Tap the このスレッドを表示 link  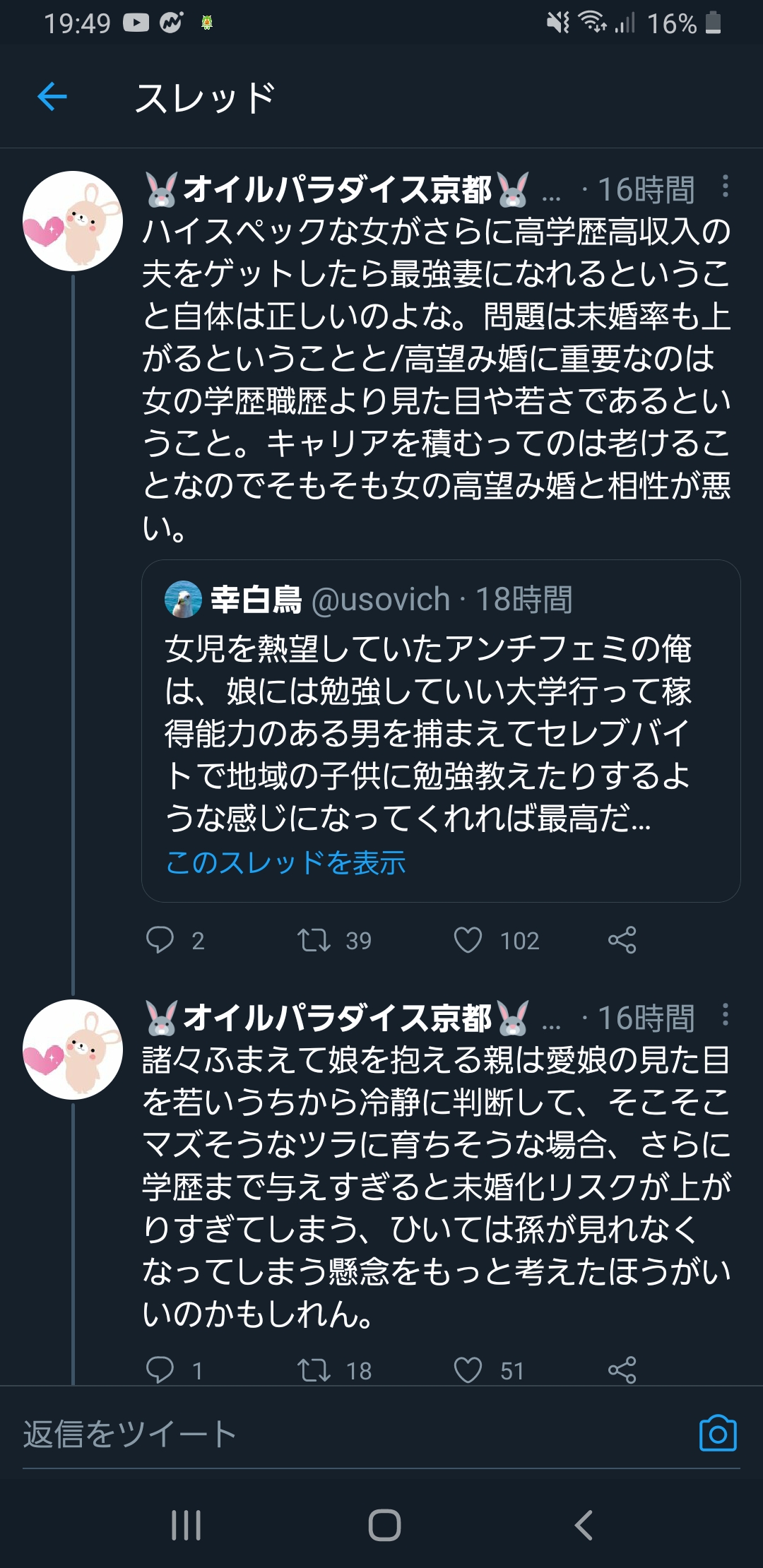pyautogui.click(x=285, y=862)
